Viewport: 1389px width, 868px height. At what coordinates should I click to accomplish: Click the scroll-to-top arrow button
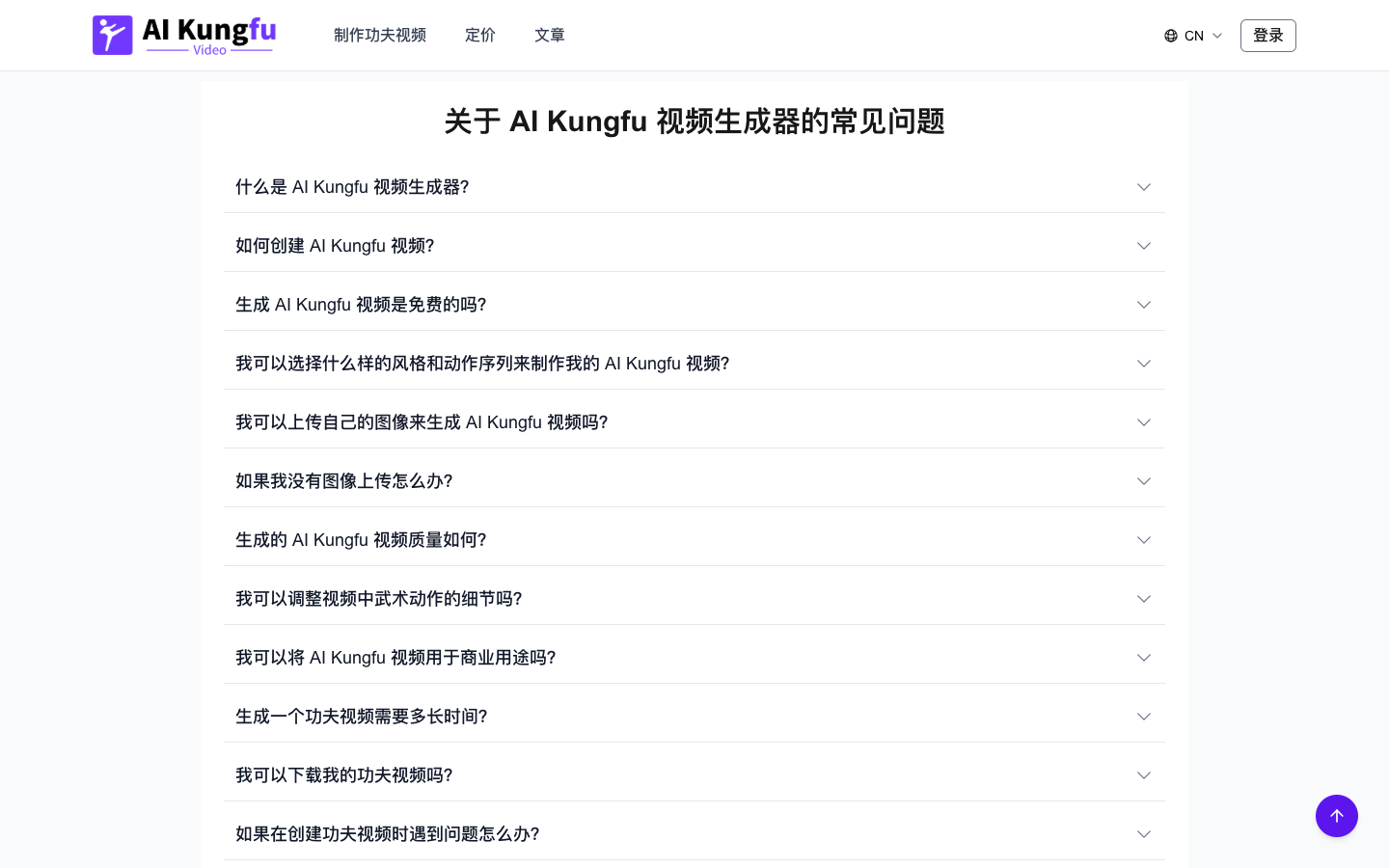(x=1337, y=816)
